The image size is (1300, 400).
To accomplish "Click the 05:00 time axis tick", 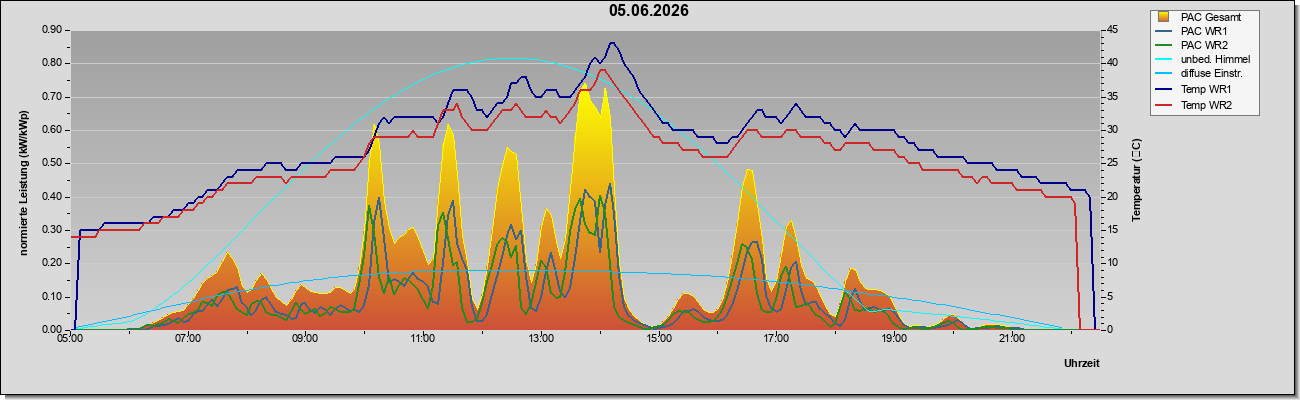I will tap(70, 340).
